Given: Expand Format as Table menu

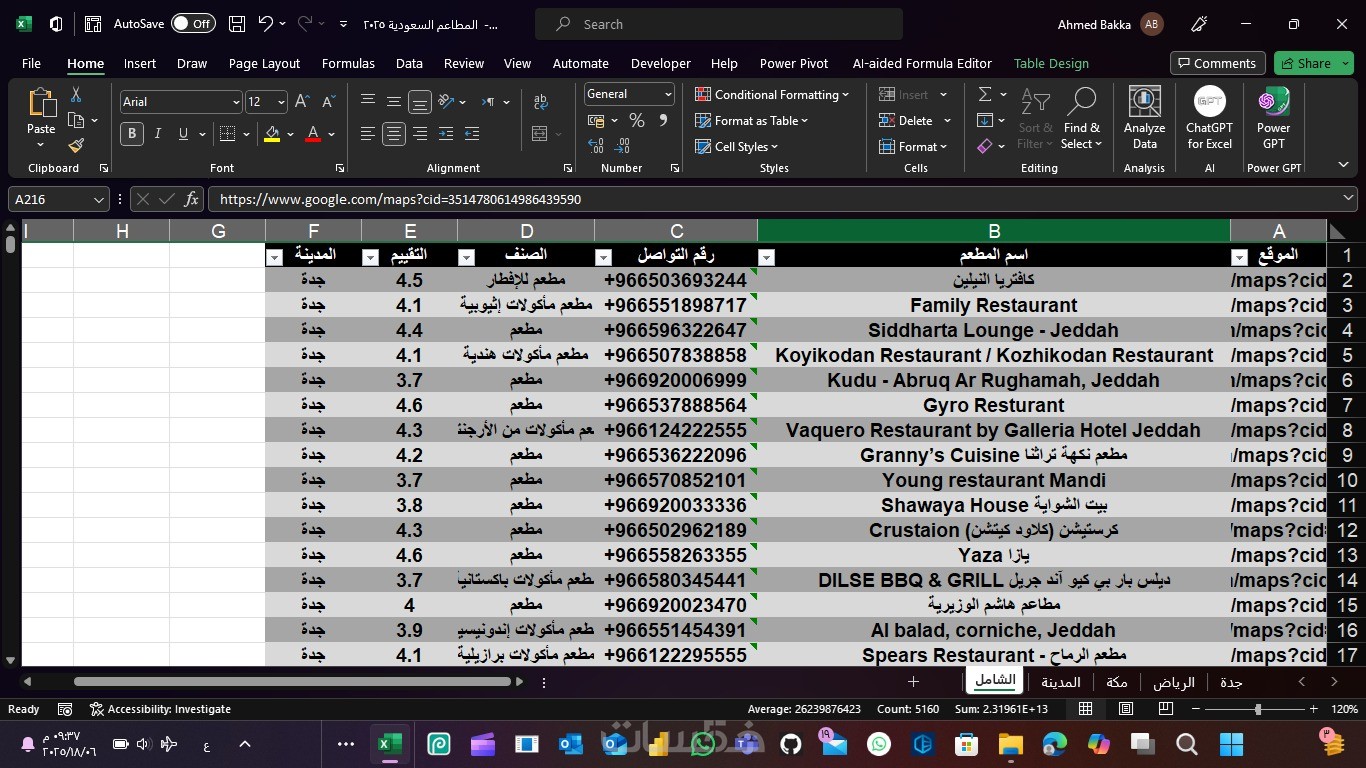Looking at the screenshot, I should click(752, 121).
